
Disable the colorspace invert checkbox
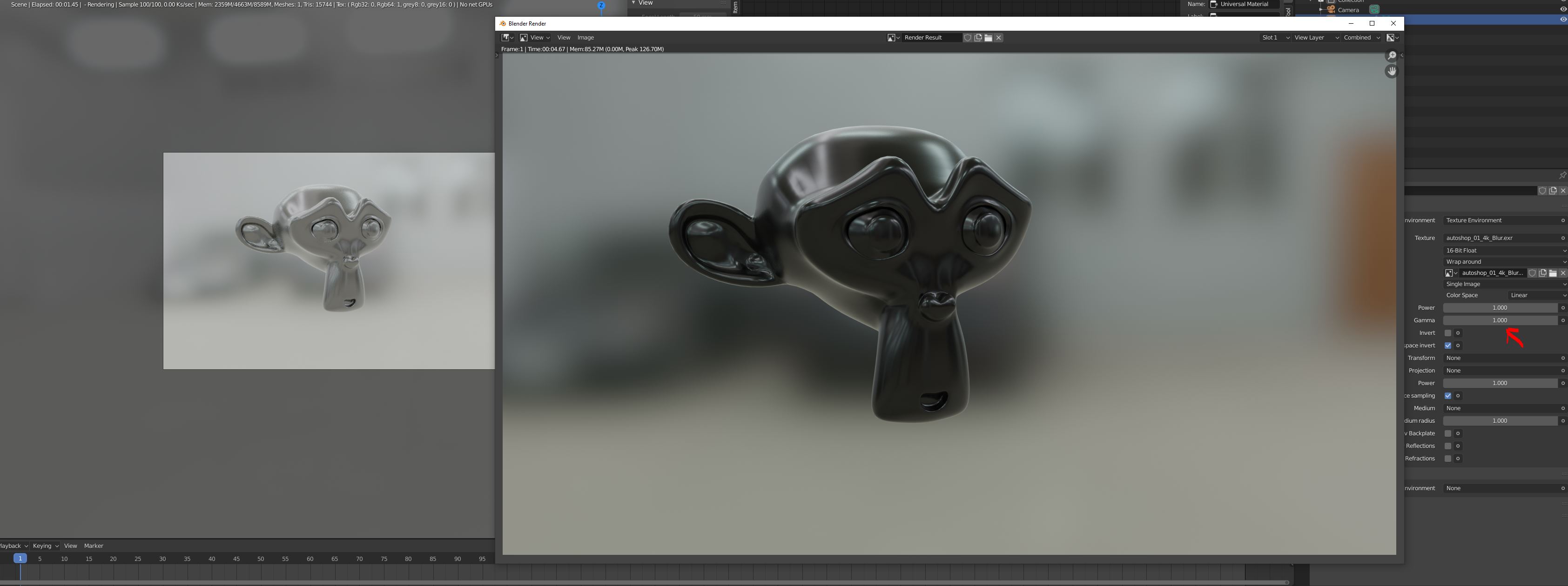coord(1448,346)
